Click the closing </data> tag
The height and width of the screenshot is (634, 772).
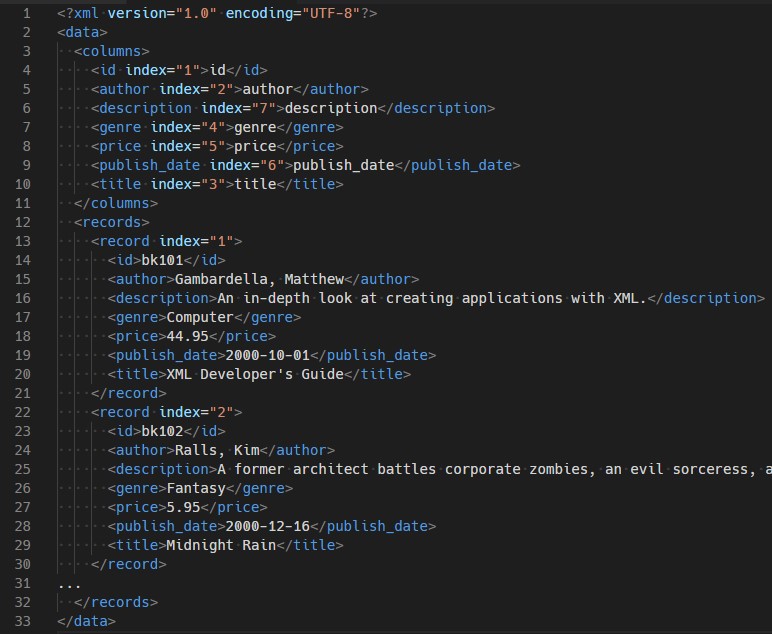[x=86, y=621]
